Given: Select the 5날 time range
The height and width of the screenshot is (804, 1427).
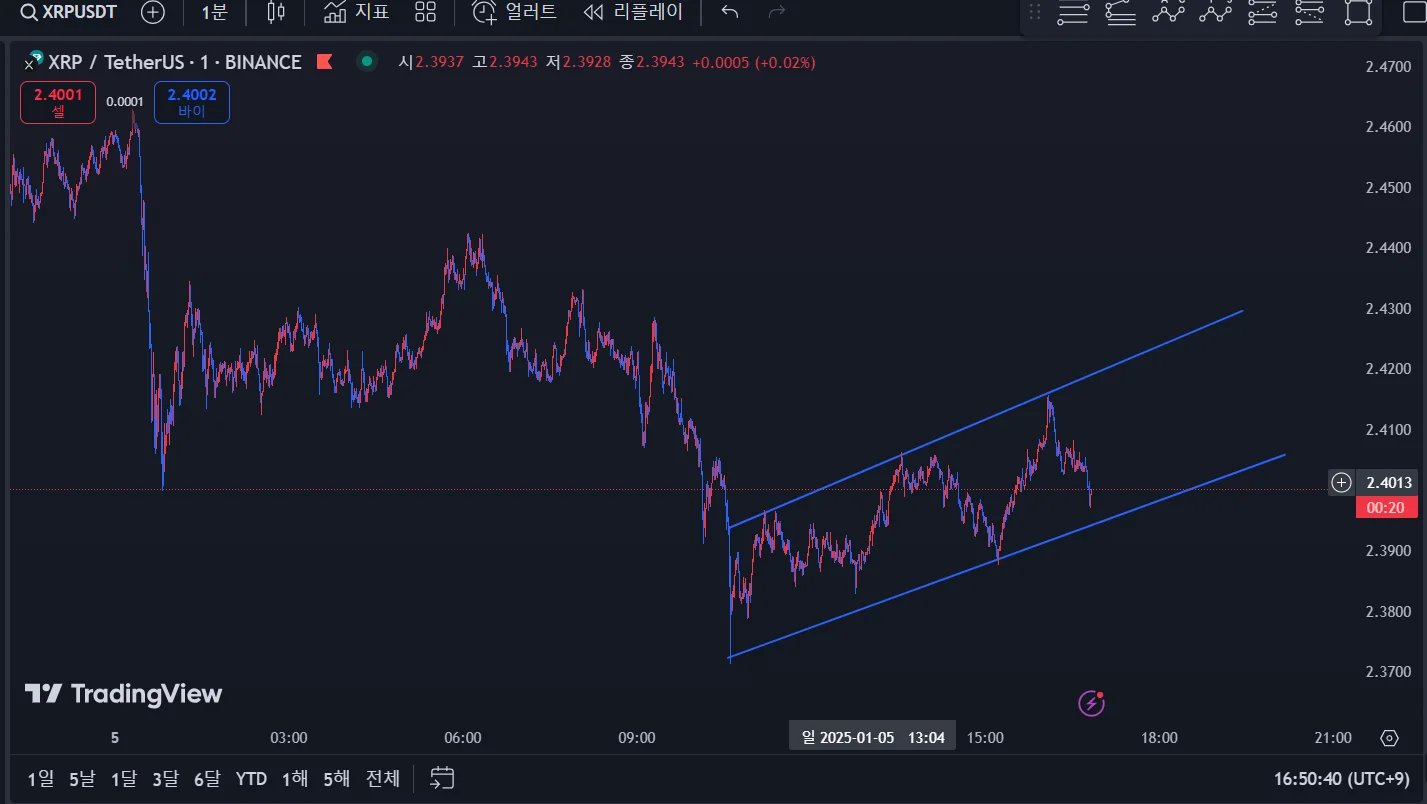Looking at the screenshot, I should pos(82,778).
